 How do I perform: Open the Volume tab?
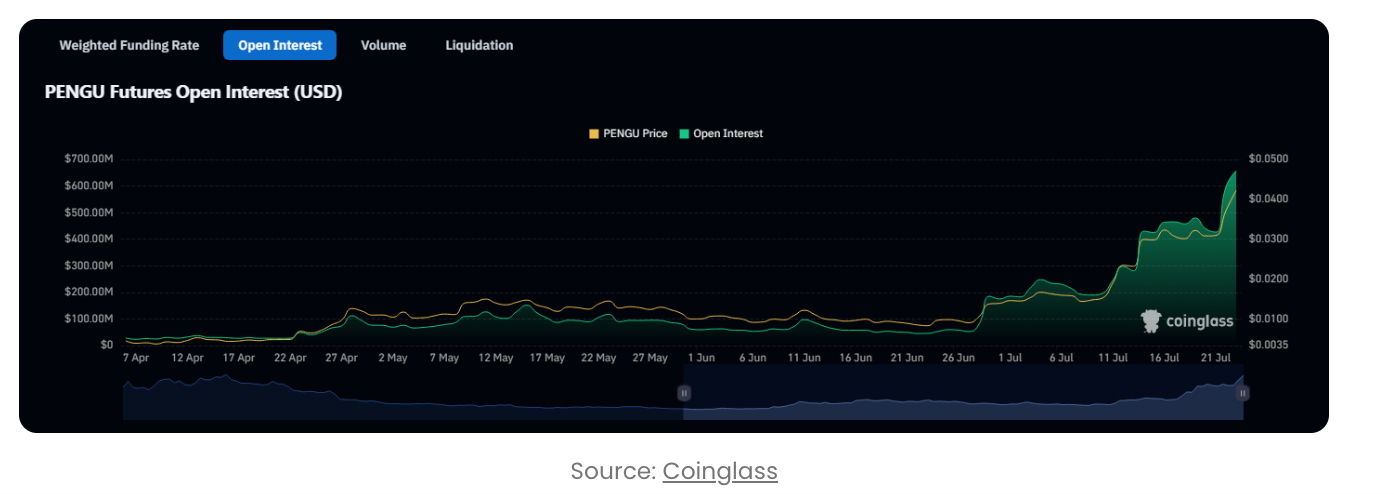coord(383,45)
